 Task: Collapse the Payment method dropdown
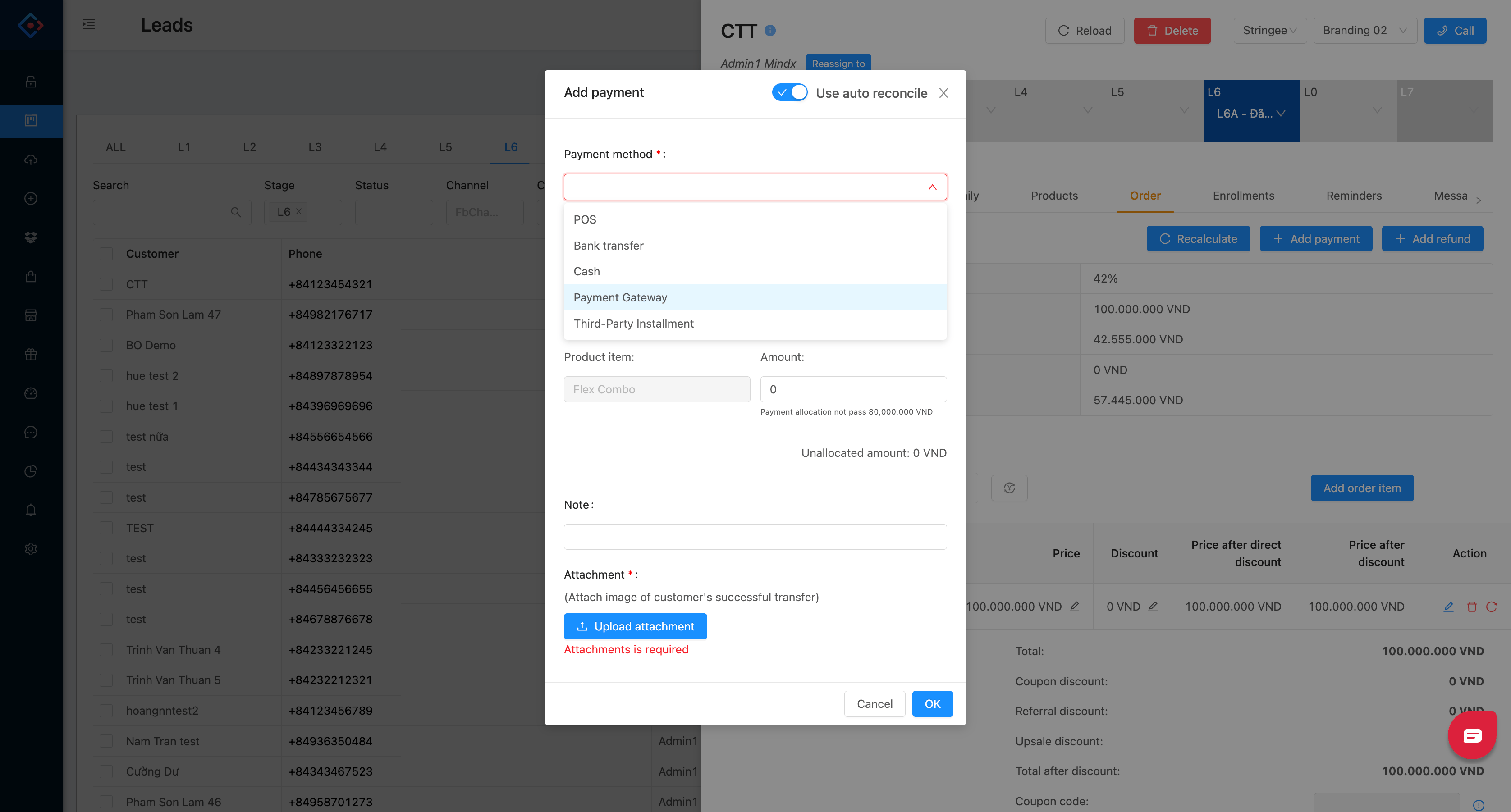pyautogui.click(x=932, y=187)
